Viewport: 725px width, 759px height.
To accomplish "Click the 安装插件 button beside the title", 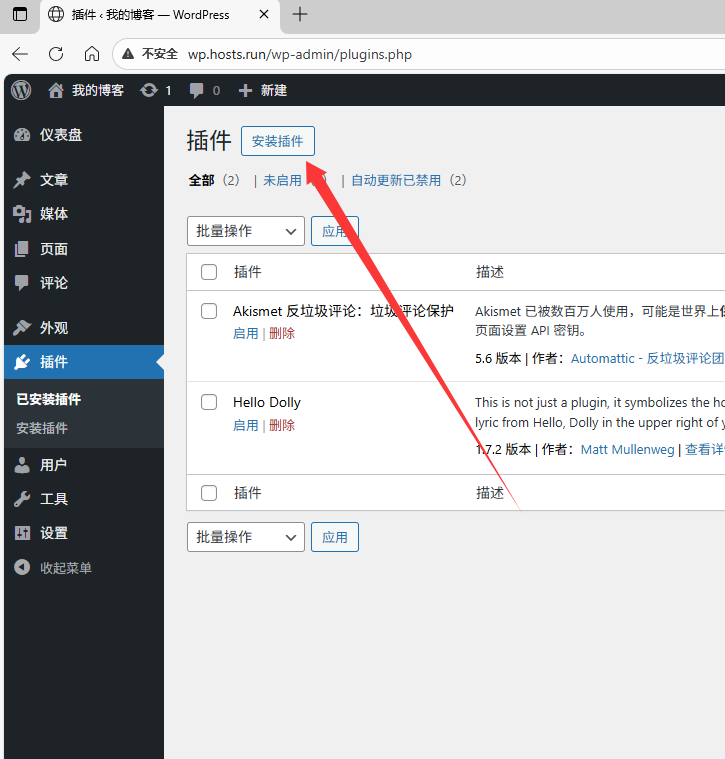I will (277, 141).
